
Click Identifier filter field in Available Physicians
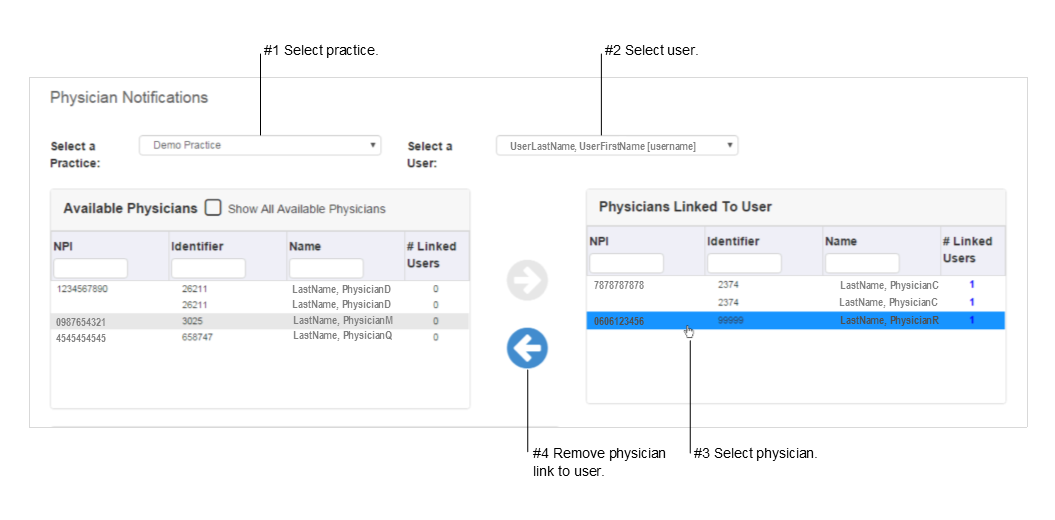209,268
